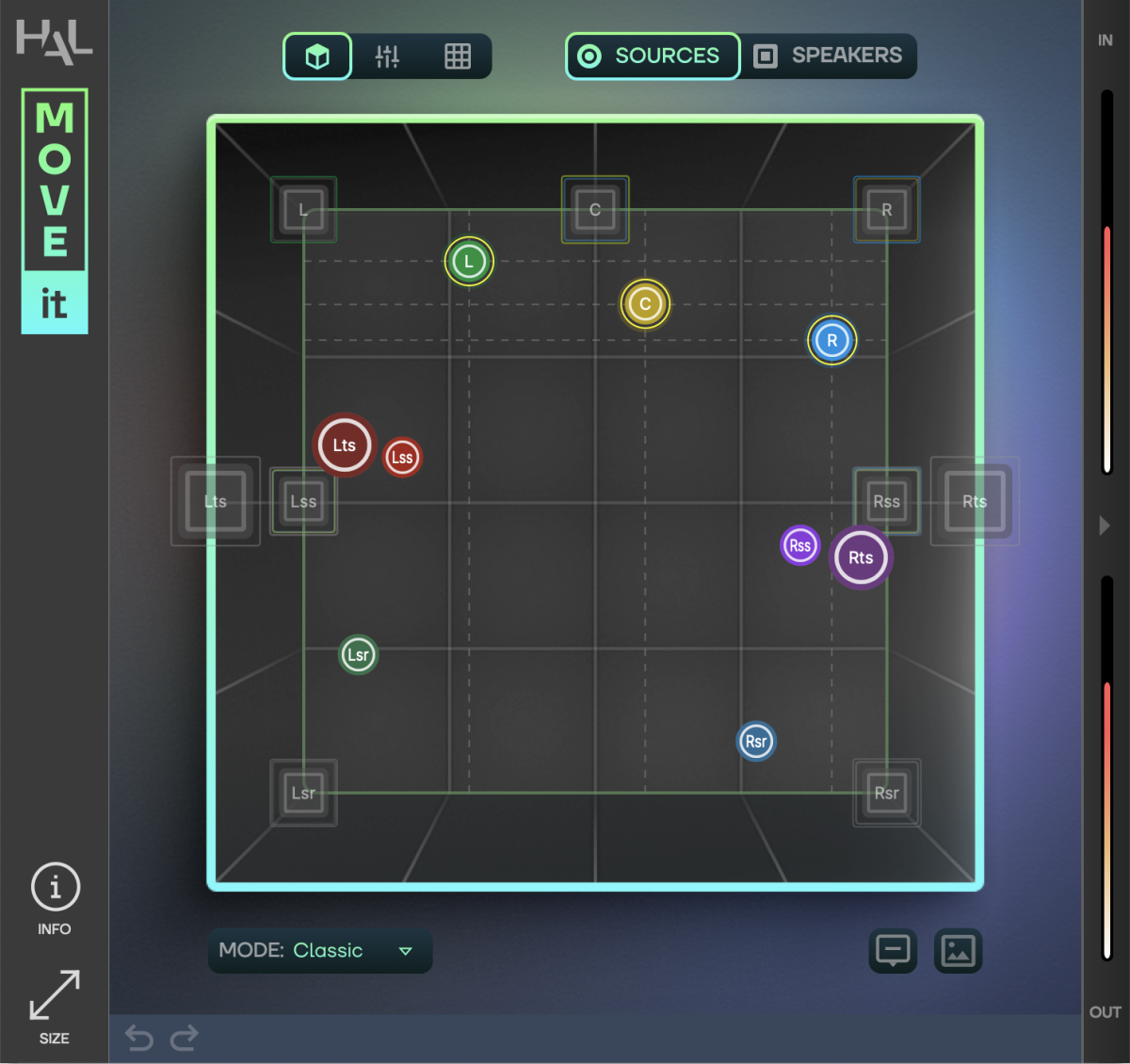Select the blue Rsr source puck
The image size is (1130, 1064).
pos(756,741)
